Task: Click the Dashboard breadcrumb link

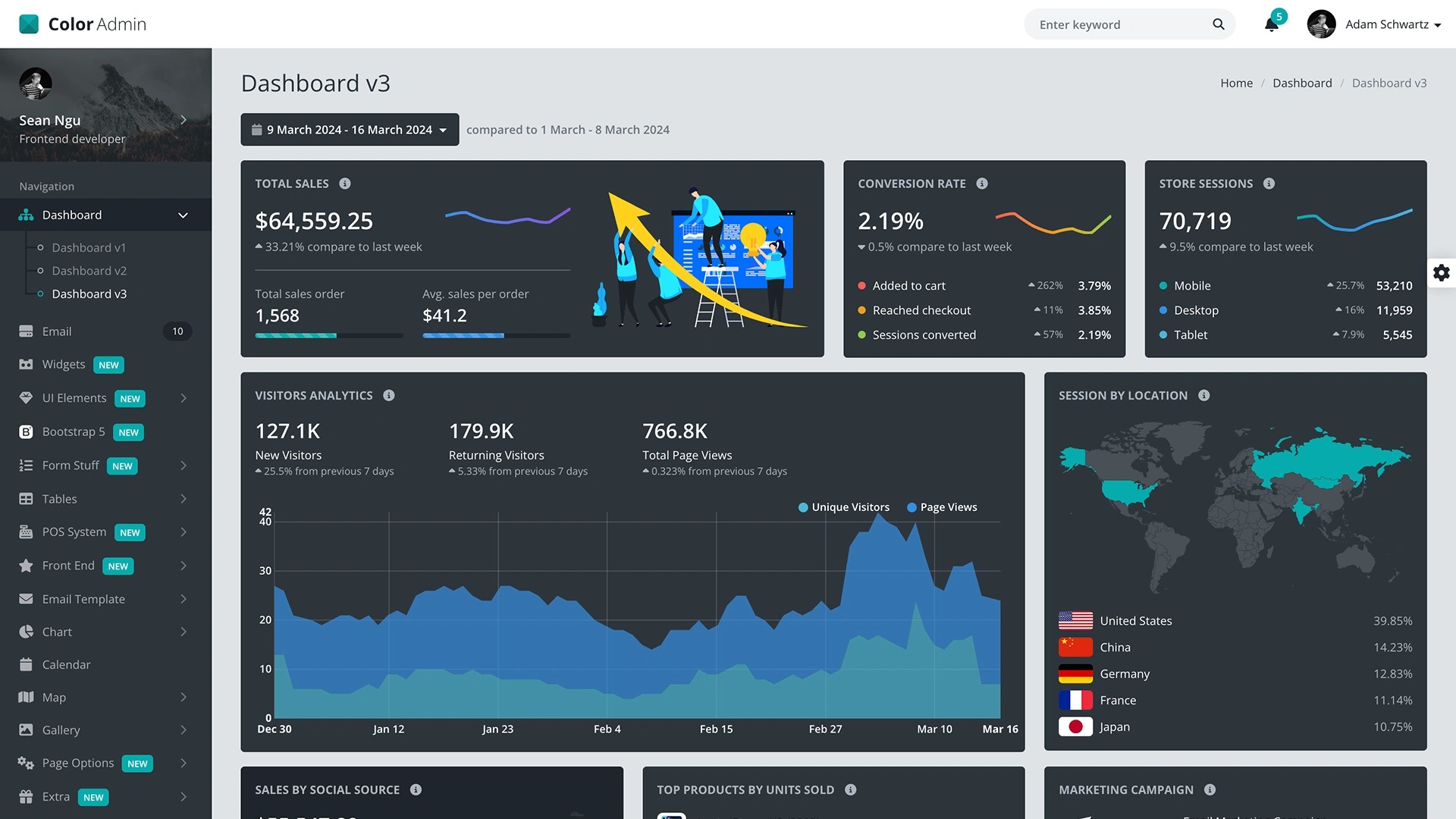Action: click(x=1302, y=83)
